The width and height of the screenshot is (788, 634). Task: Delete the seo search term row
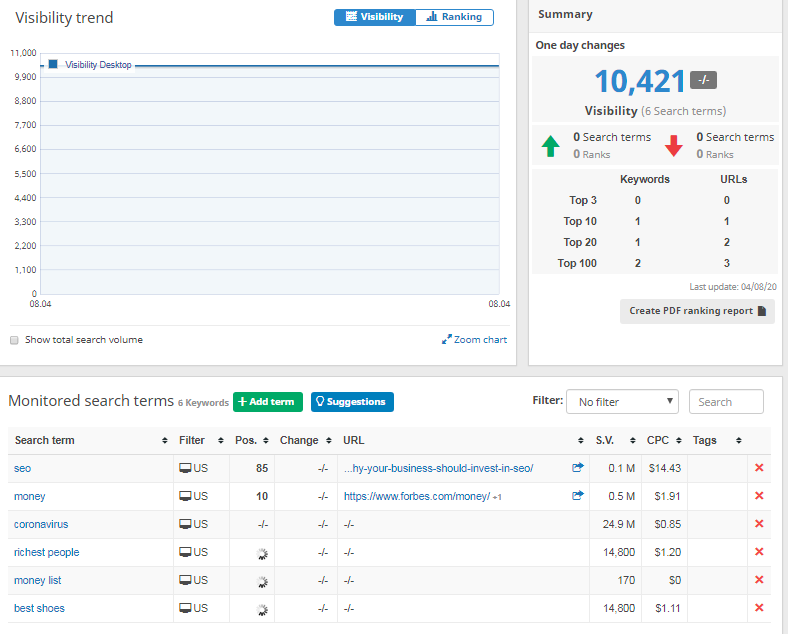[x=759, y=468]
